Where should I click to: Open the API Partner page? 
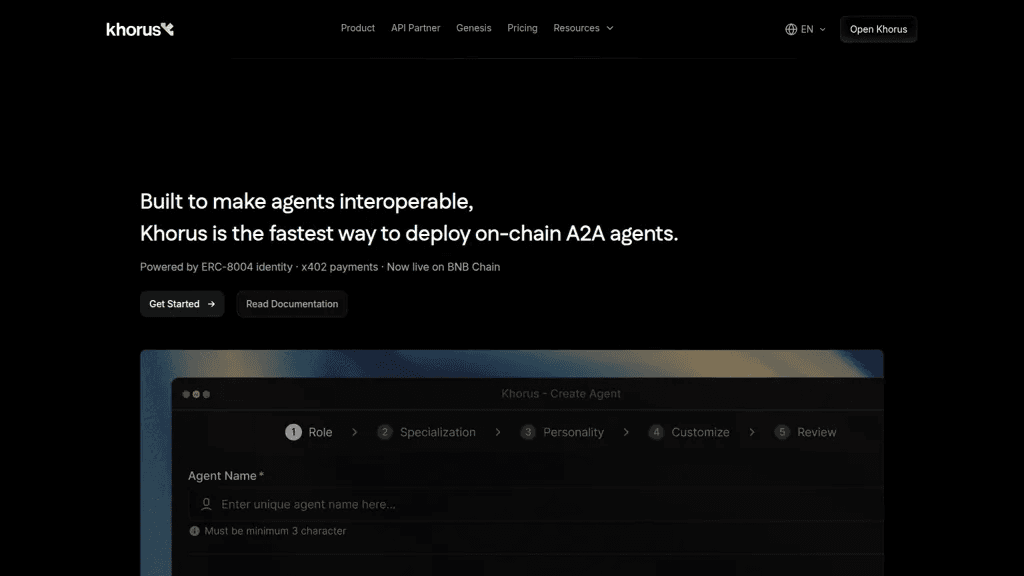coord(415,28)
